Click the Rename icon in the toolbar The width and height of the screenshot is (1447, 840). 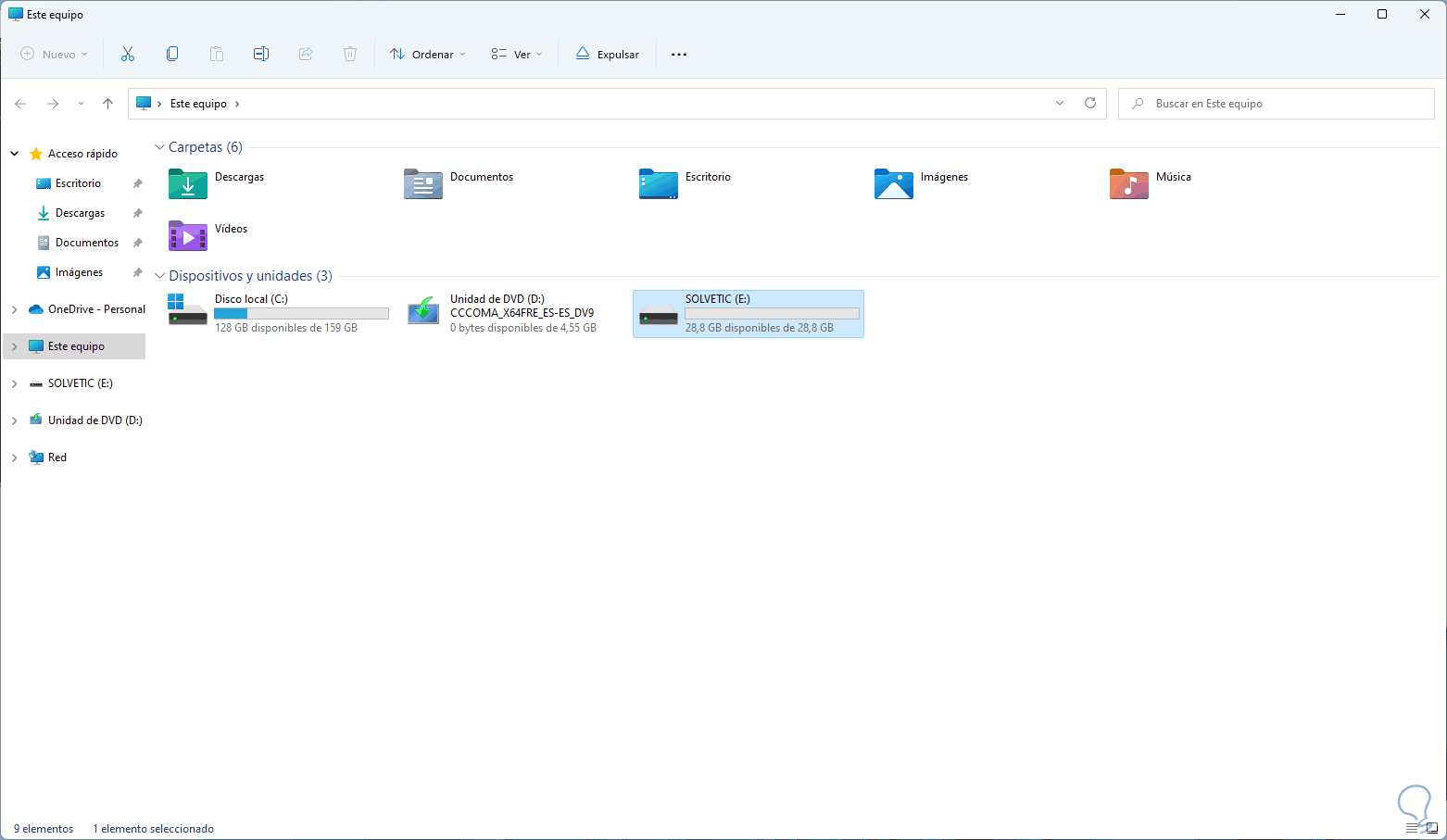261,55
